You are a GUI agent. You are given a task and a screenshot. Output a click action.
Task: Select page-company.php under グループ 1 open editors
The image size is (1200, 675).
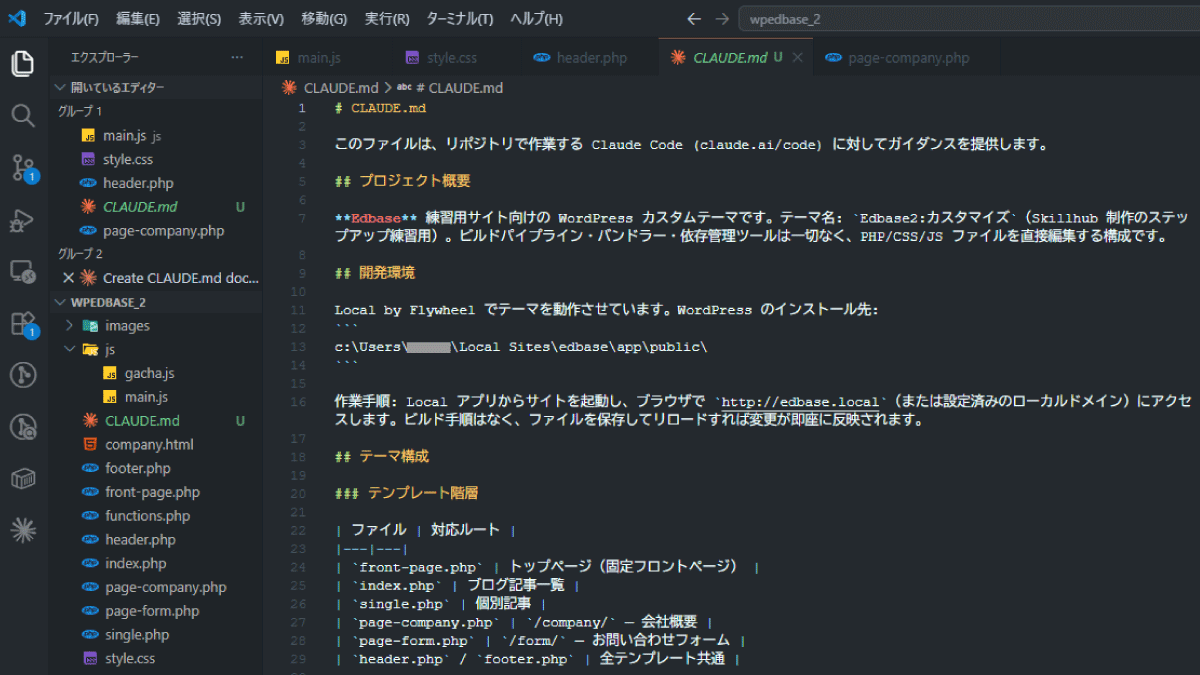coord(156,230)
